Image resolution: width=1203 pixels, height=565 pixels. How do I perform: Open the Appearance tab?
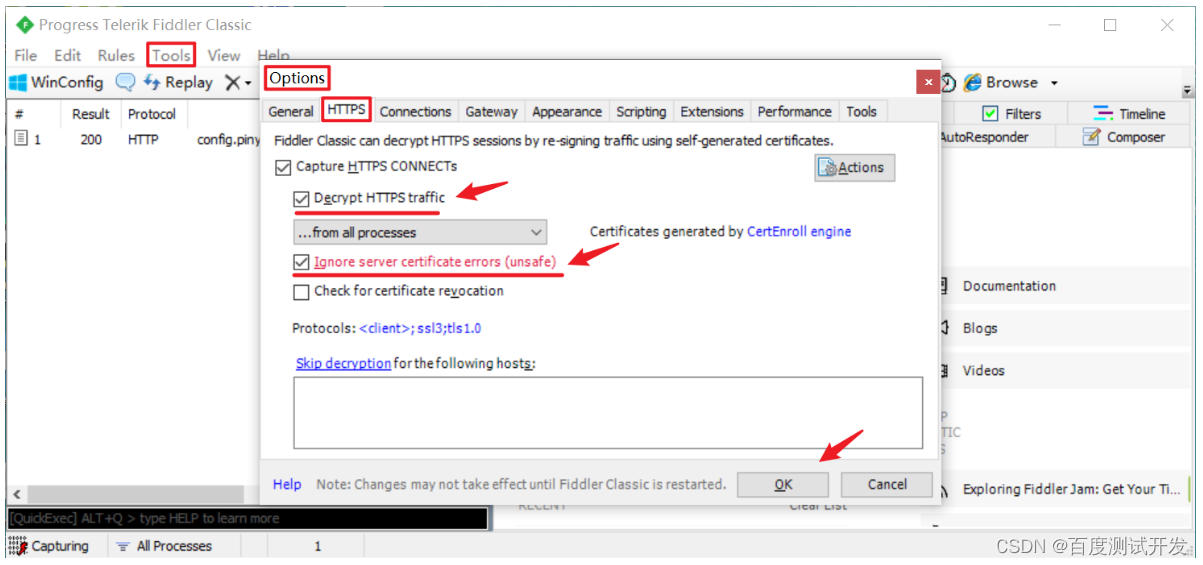point(567,111)
